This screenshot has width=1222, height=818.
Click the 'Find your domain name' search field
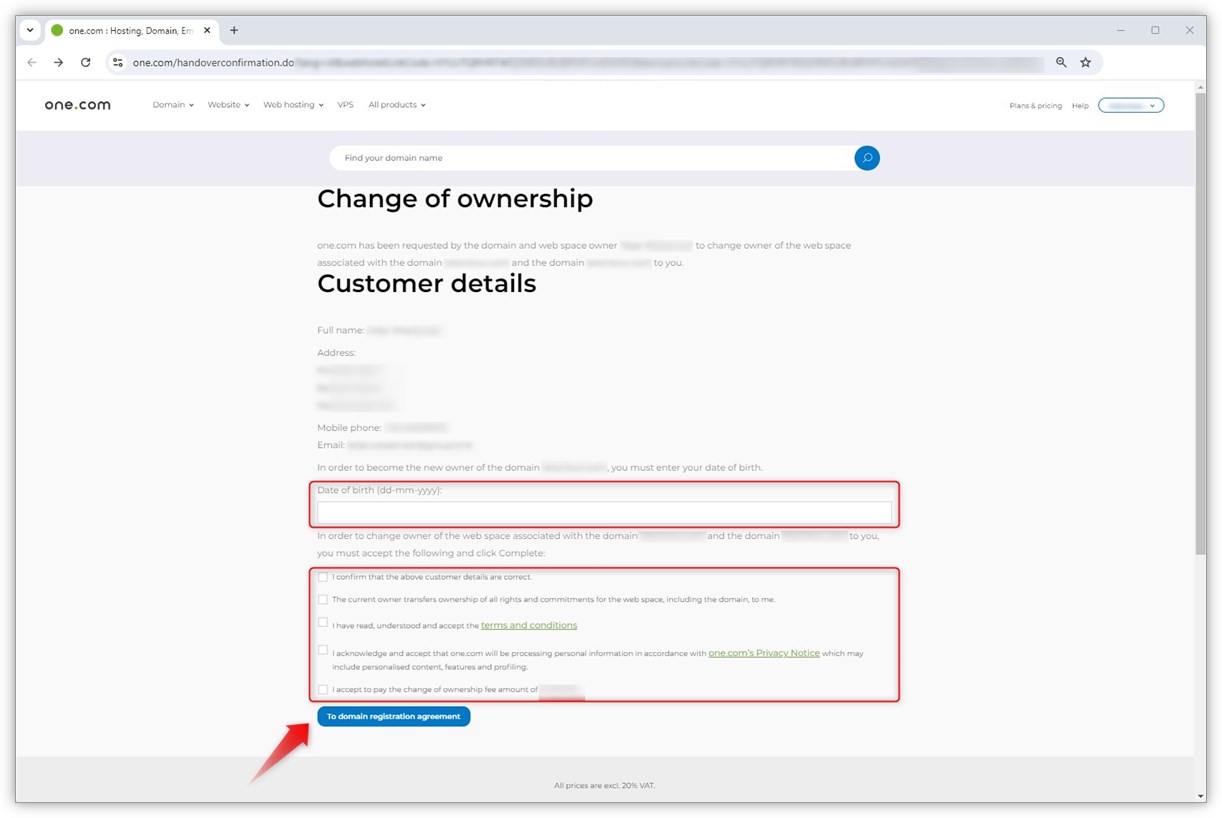[x=592, y=158]
